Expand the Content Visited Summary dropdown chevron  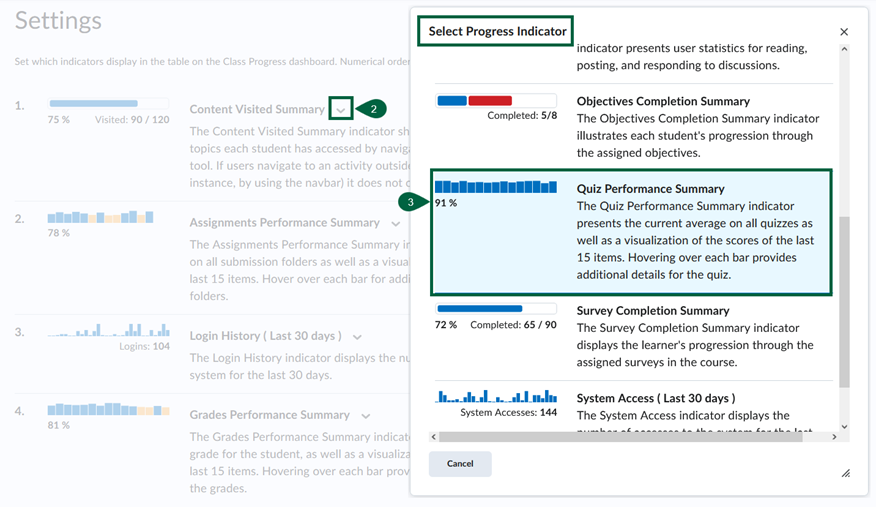pos(341,109)
